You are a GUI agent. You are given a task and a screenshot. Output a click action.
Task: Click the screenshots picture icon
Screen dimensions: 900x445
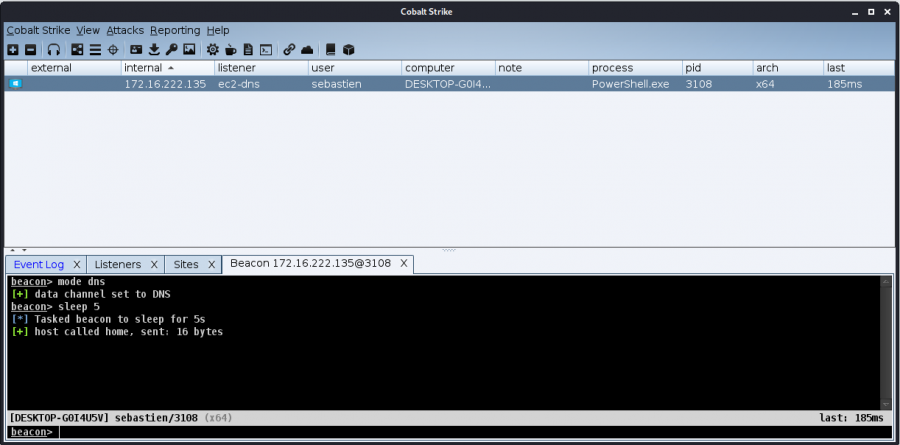pos(189,49)
